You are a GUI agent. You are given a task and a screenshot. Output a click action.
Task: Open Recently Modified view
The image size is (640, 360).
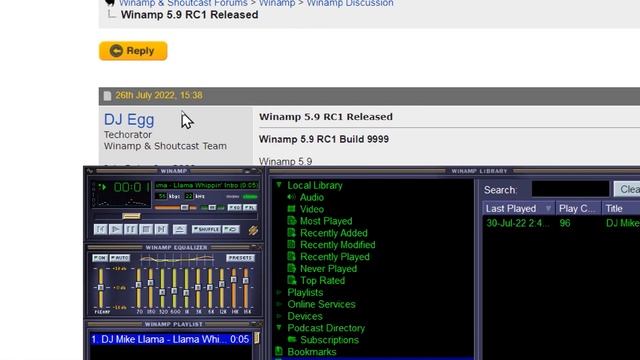338,244
